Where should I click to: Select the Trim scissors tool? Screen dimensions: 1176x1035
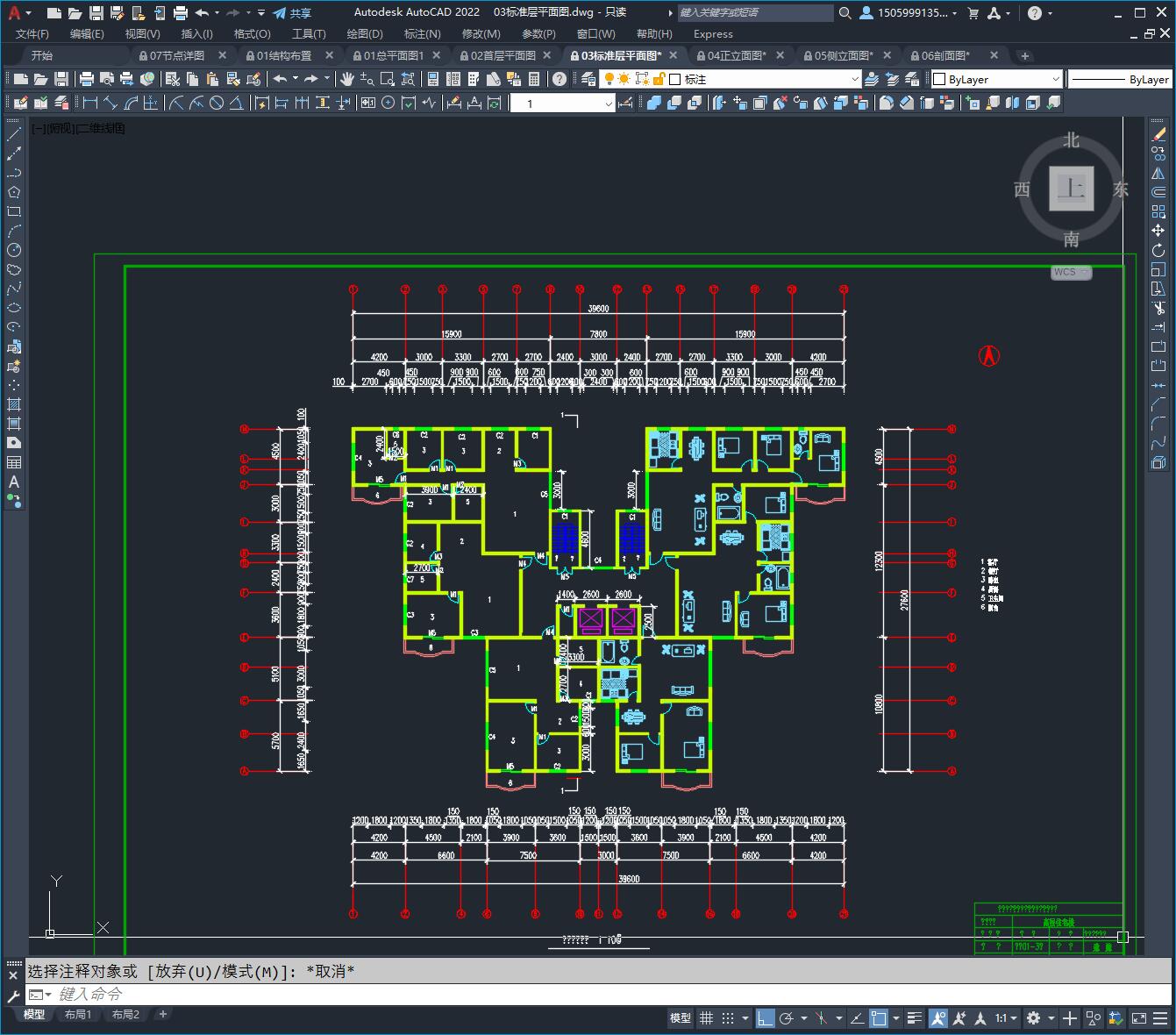pos(1158,308)
